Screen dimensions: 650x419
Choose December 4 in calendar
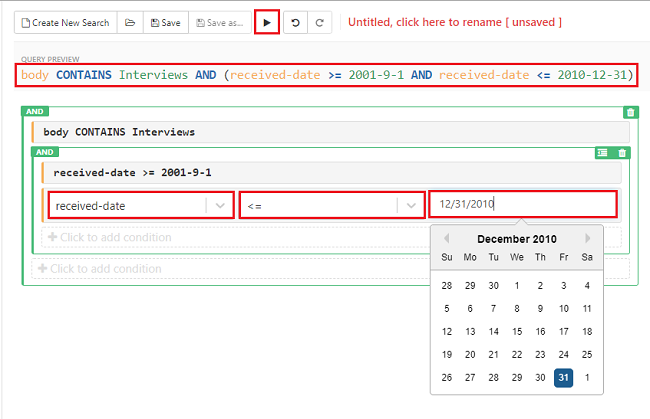click(x=587, y=286)
